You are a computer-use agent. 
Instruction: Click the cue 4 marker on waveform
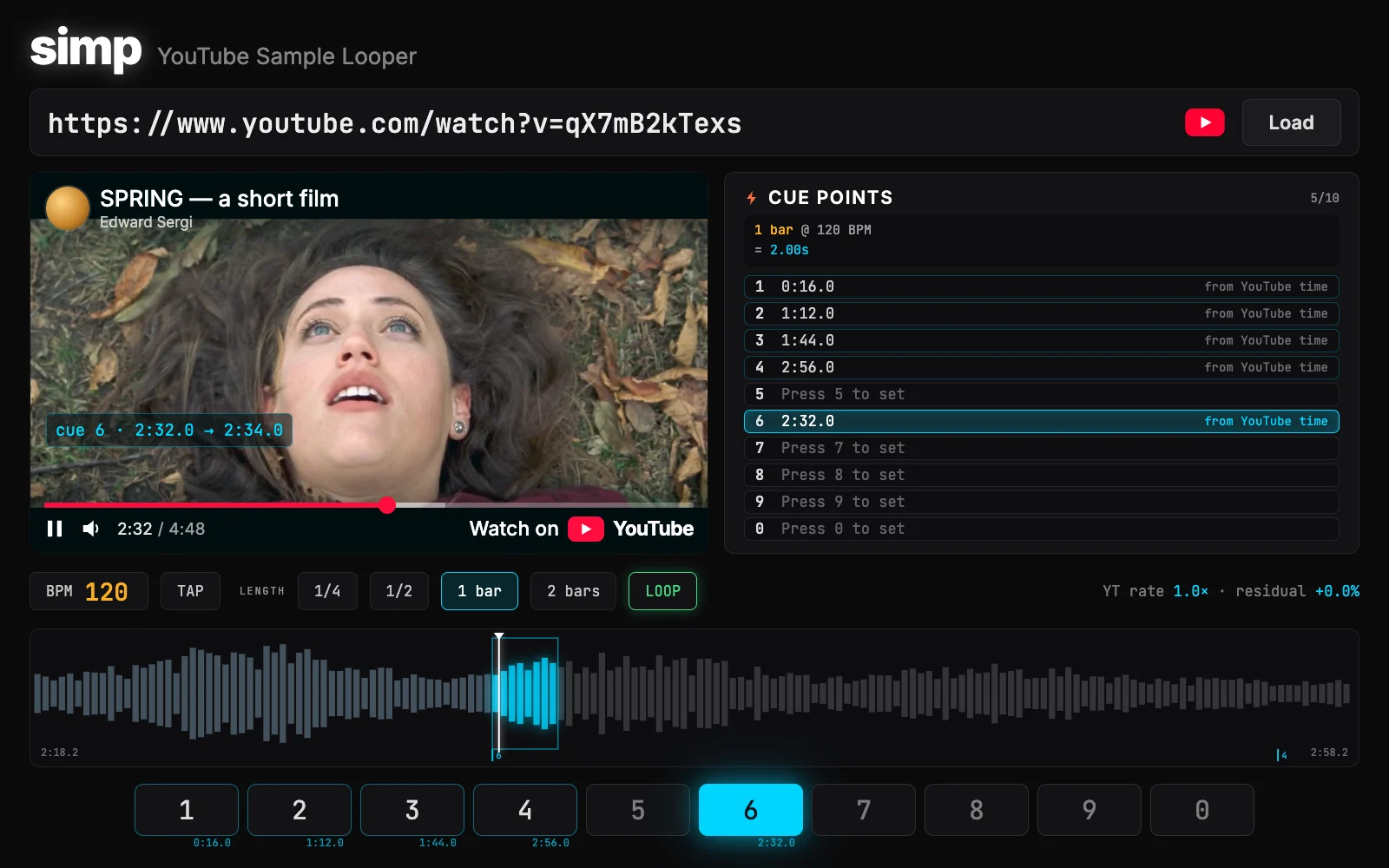coord(1281,754)
